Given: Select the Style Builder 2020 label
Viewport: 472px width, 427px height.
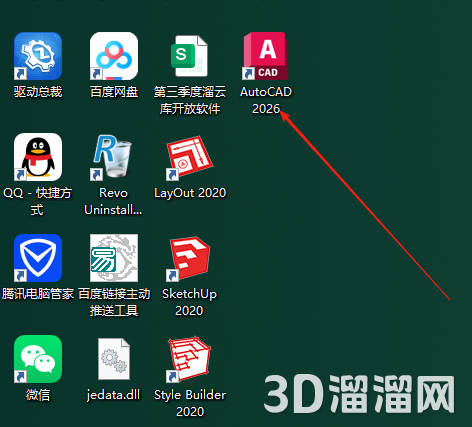Looking at the screenshot, I should [190, 403].
